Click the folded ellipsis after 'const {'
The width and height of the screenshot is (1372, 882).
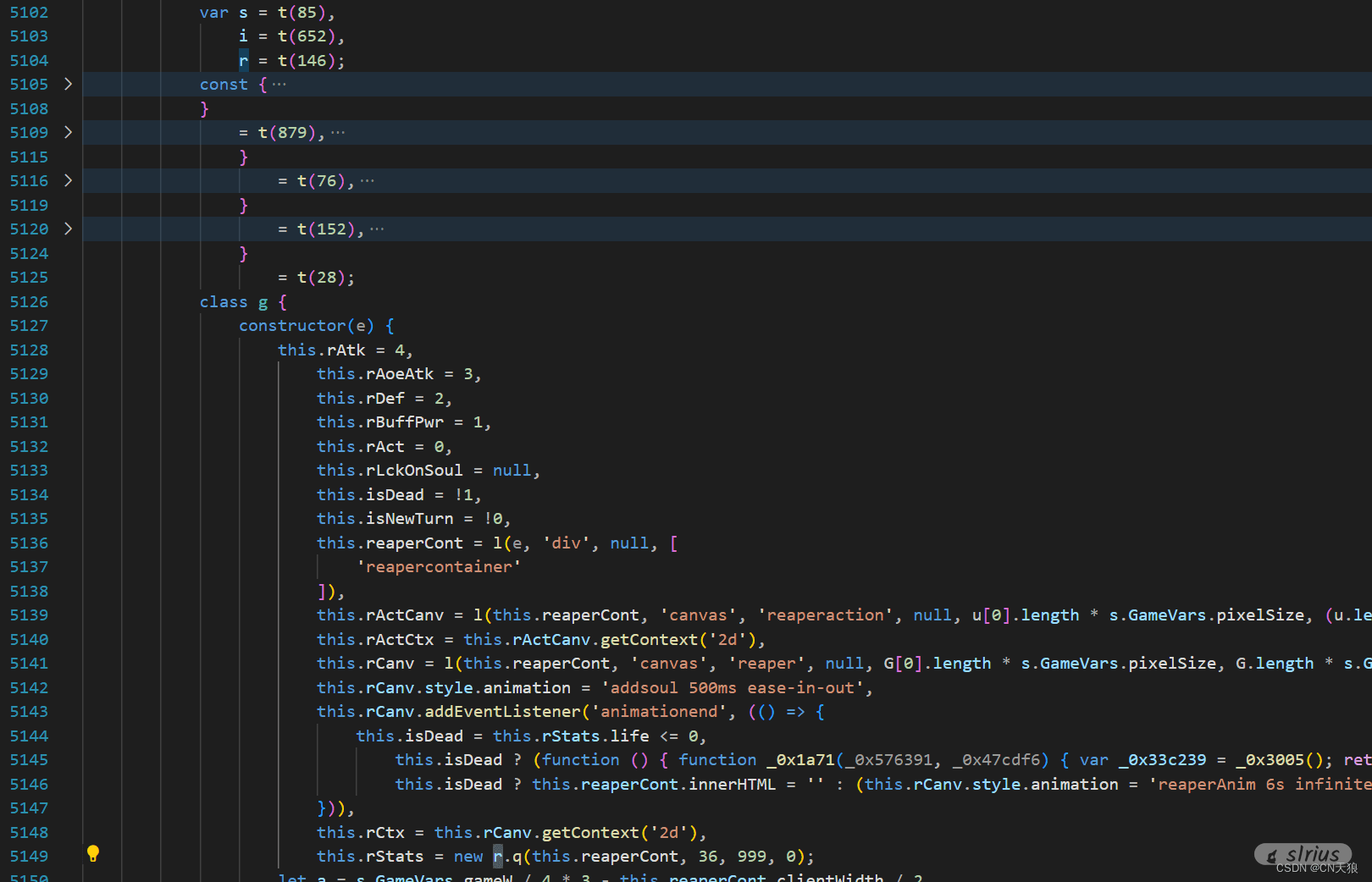pos(279,85)
